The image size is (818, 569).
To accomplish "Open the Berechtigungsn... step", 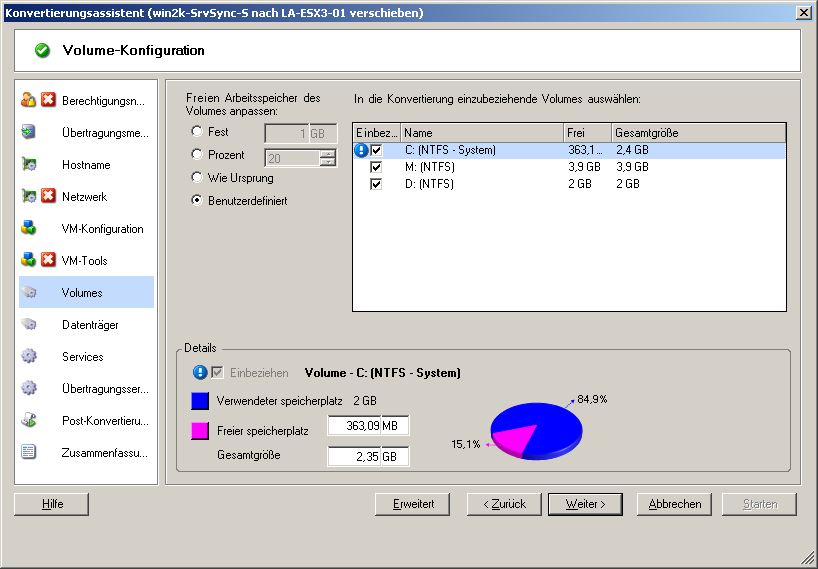I will tap(86, 100).
